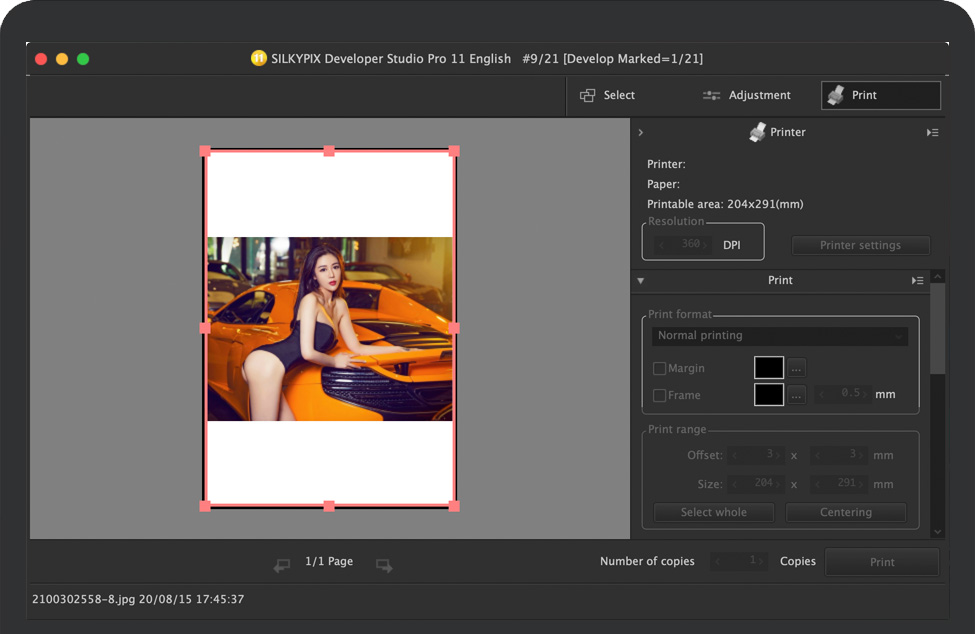
Task: Collapse the Print section triangle
Action: (x=641, y=281)
